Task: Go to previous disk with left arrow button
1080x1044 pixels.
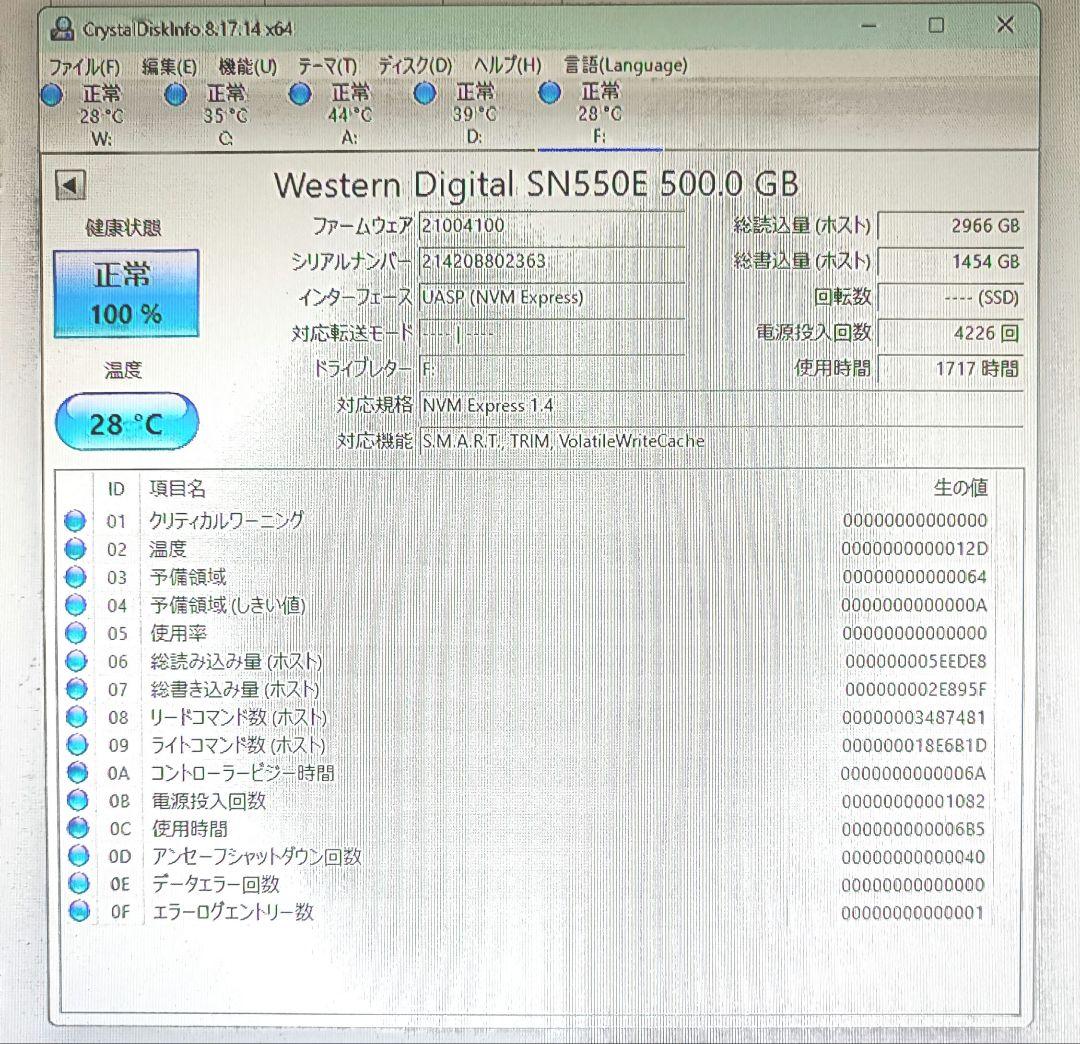Action: 70,185
